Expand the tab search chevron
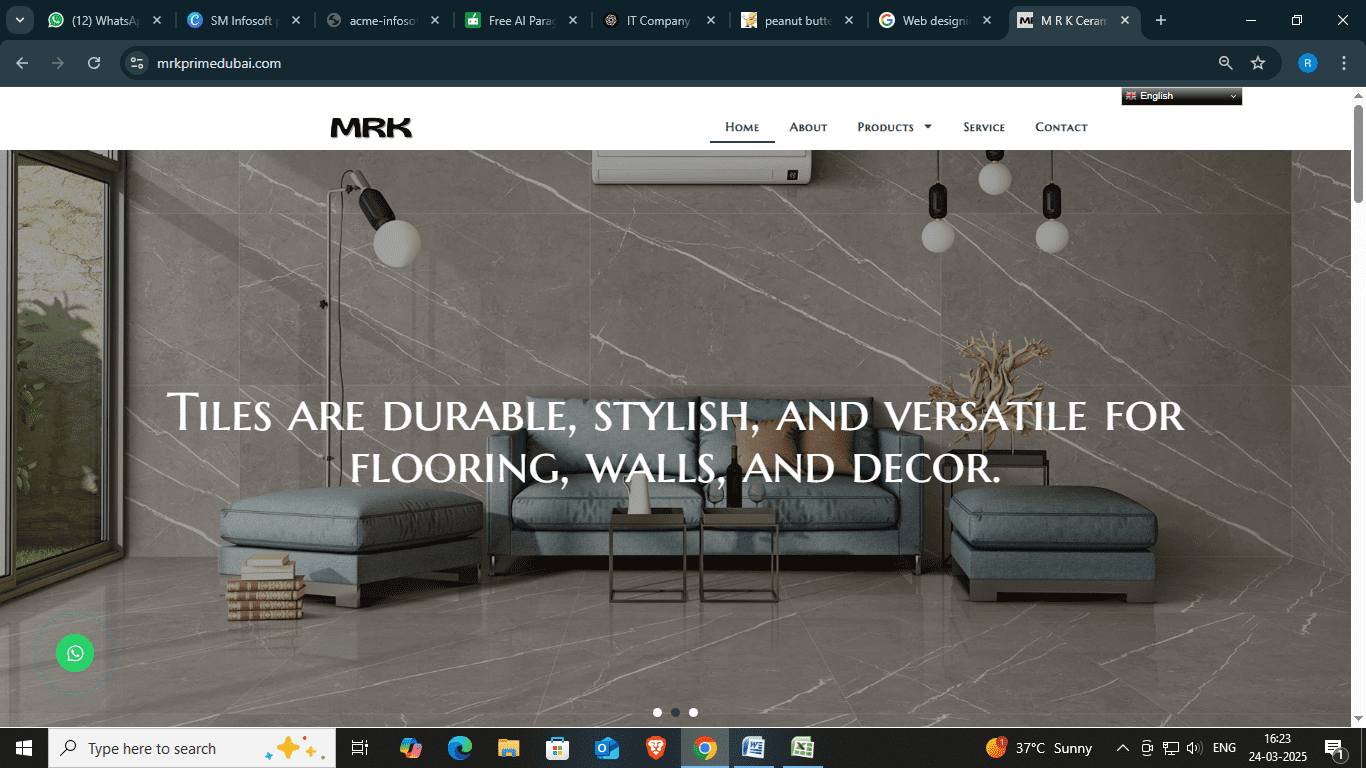 coord(20,20)
